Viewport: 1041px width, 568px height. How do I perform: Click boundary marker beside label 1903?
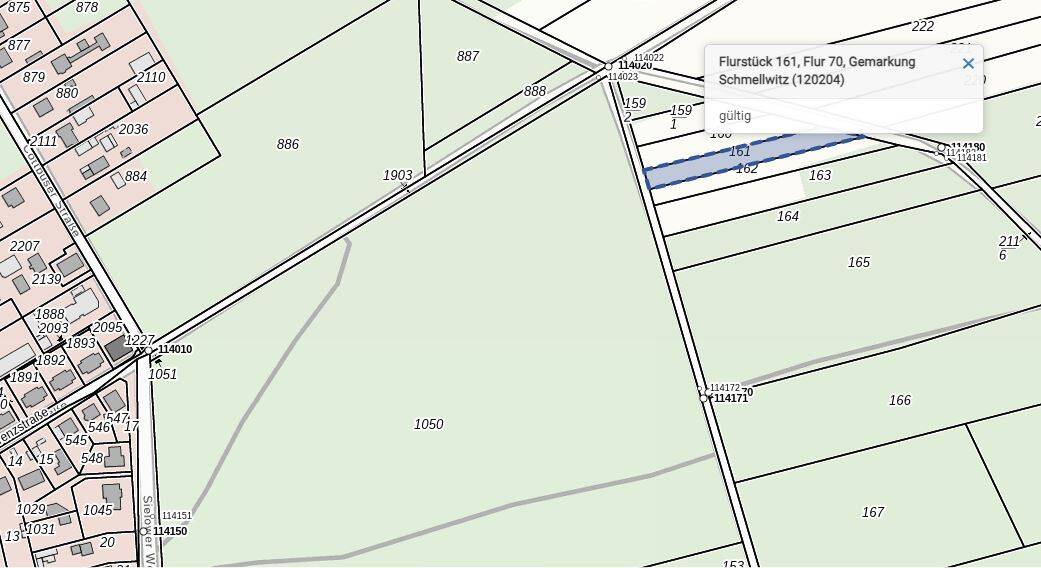pos(405,186)
